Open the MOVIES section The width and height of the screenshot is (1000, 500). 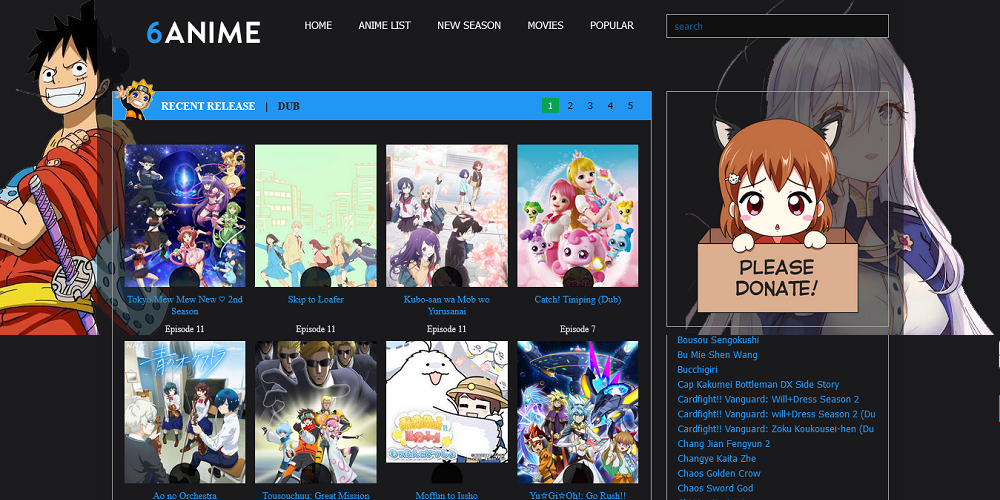point(545,26)
